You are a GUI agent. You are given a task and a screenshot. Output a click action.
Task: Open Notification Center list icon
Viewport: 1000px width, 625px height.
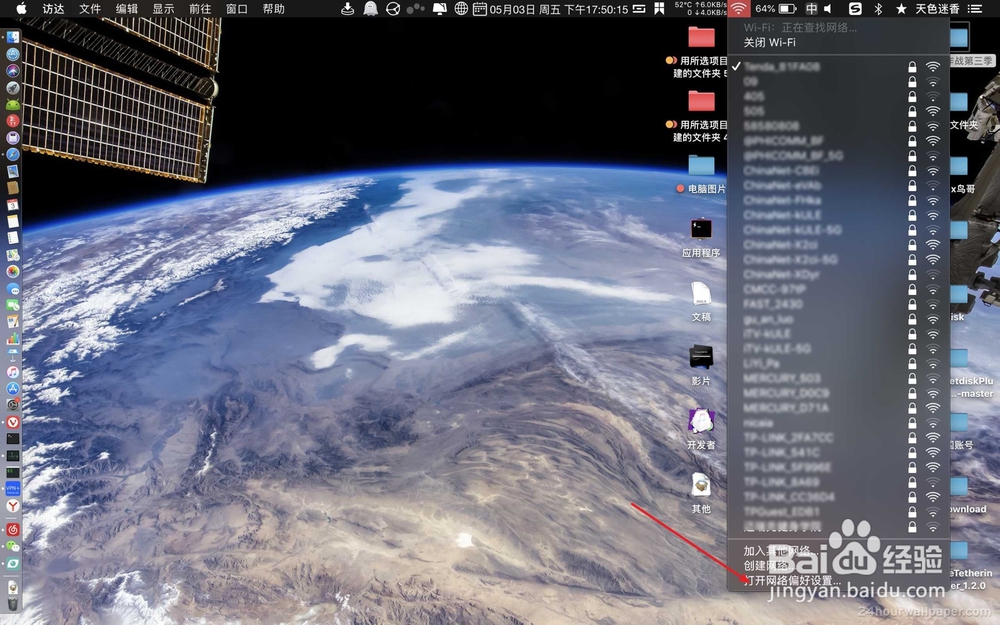tap(974, 8)
